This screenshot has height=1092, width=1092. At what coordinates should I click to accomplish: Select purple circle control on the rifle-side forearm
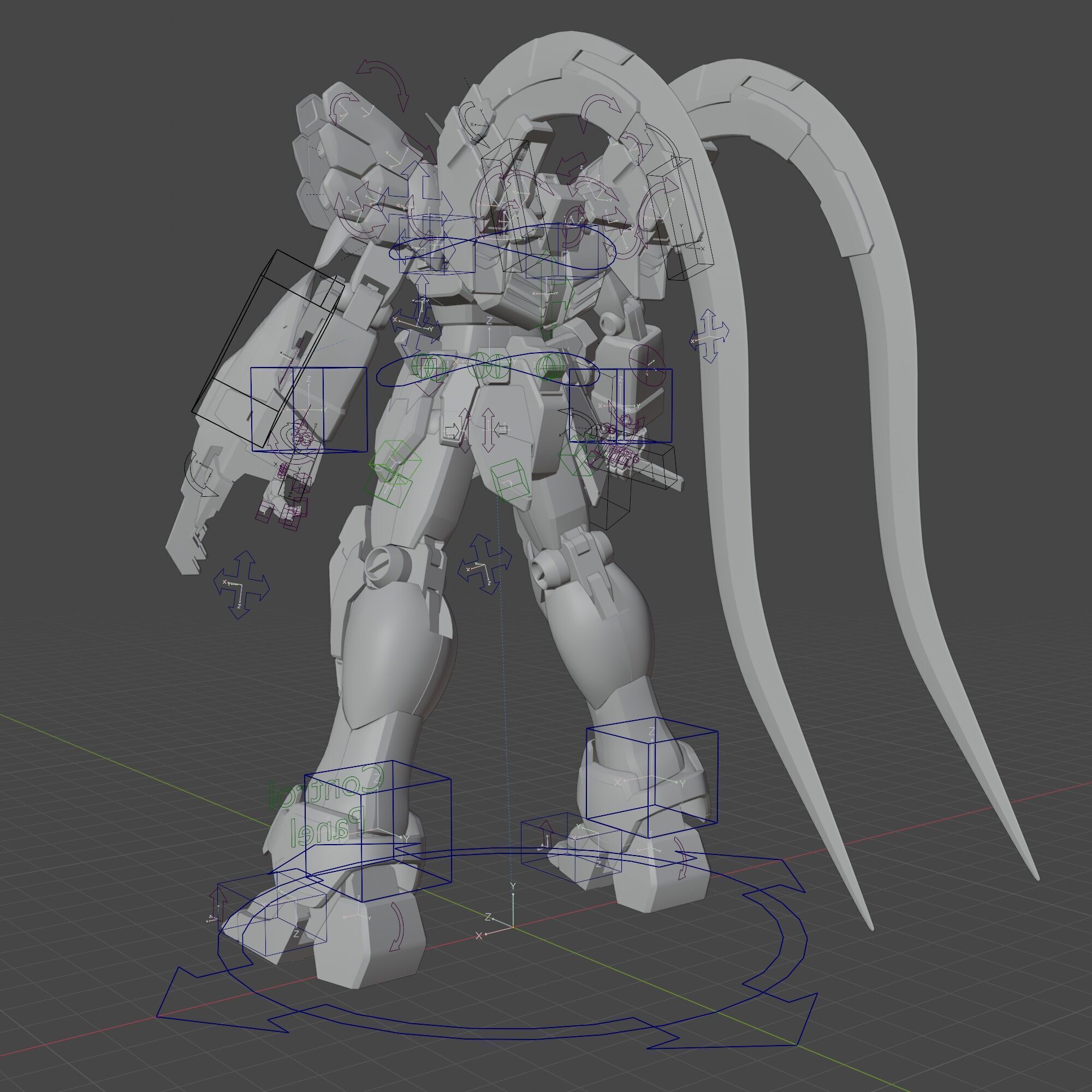647,365
